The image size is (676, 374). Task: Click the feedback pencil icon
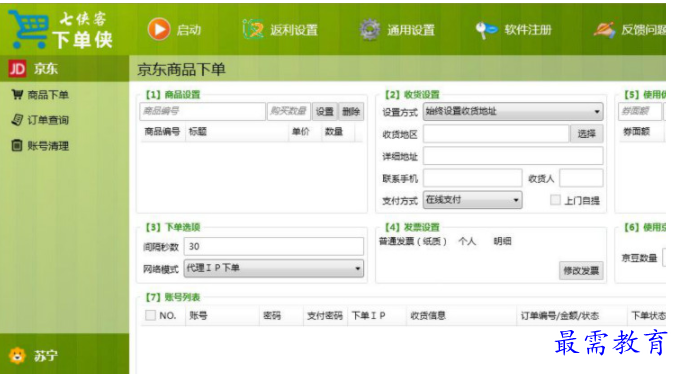pyautogui.click(x=604, y=29)
